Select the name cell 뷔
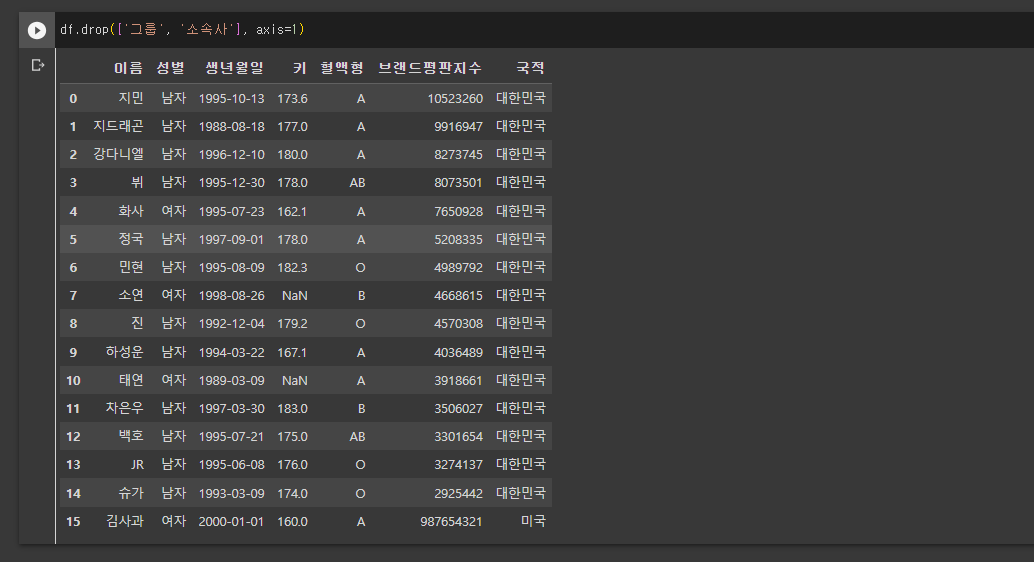The image size is (1034, 562). (137, 183)
